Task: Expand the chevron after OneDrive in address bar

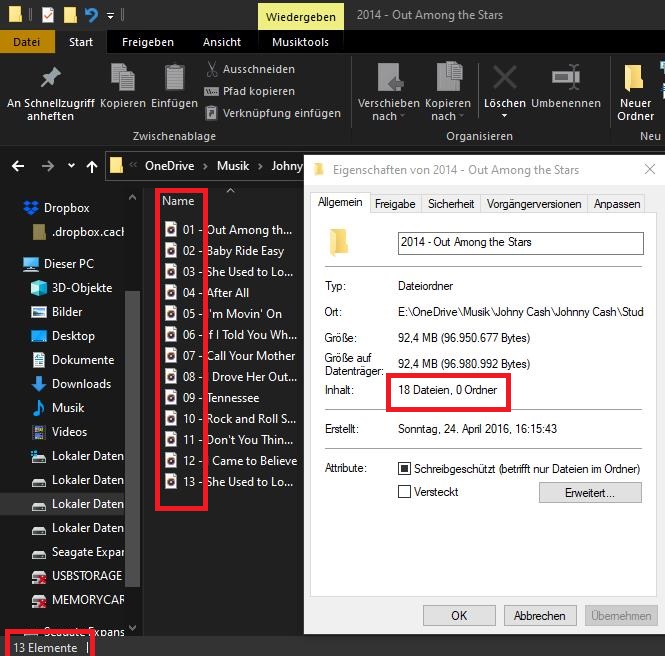Action: click(205, 166)
